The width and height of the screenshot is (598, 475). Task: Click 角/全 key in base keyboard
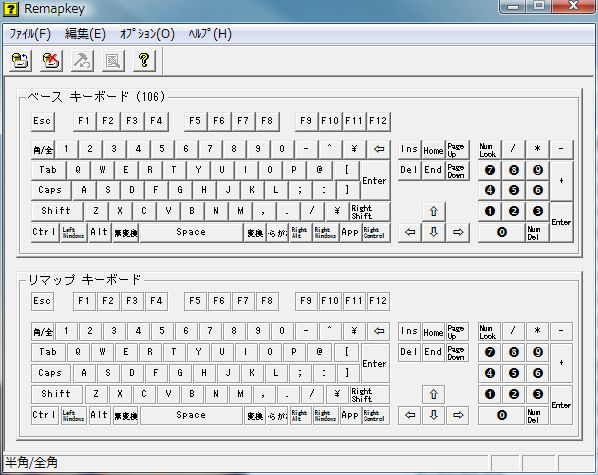(42, 149)
